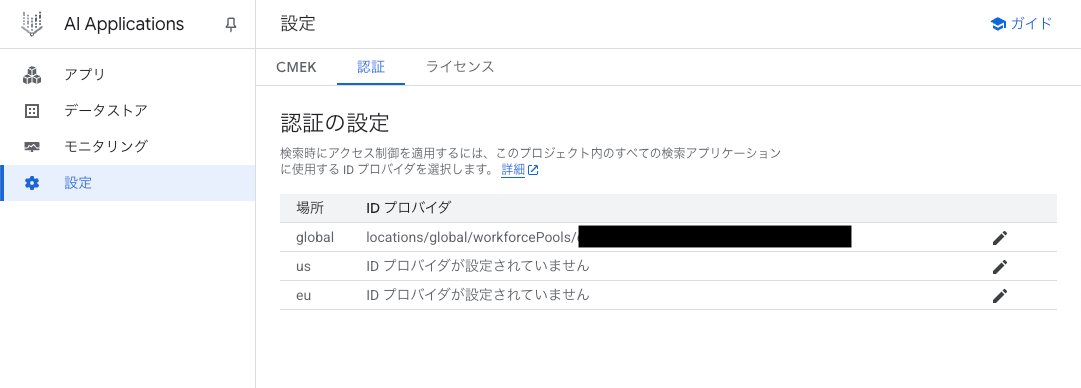Viewport: 1081px width, 388px height.
Task: Click the eu row's unset provider text
Action: pos(478,295)
